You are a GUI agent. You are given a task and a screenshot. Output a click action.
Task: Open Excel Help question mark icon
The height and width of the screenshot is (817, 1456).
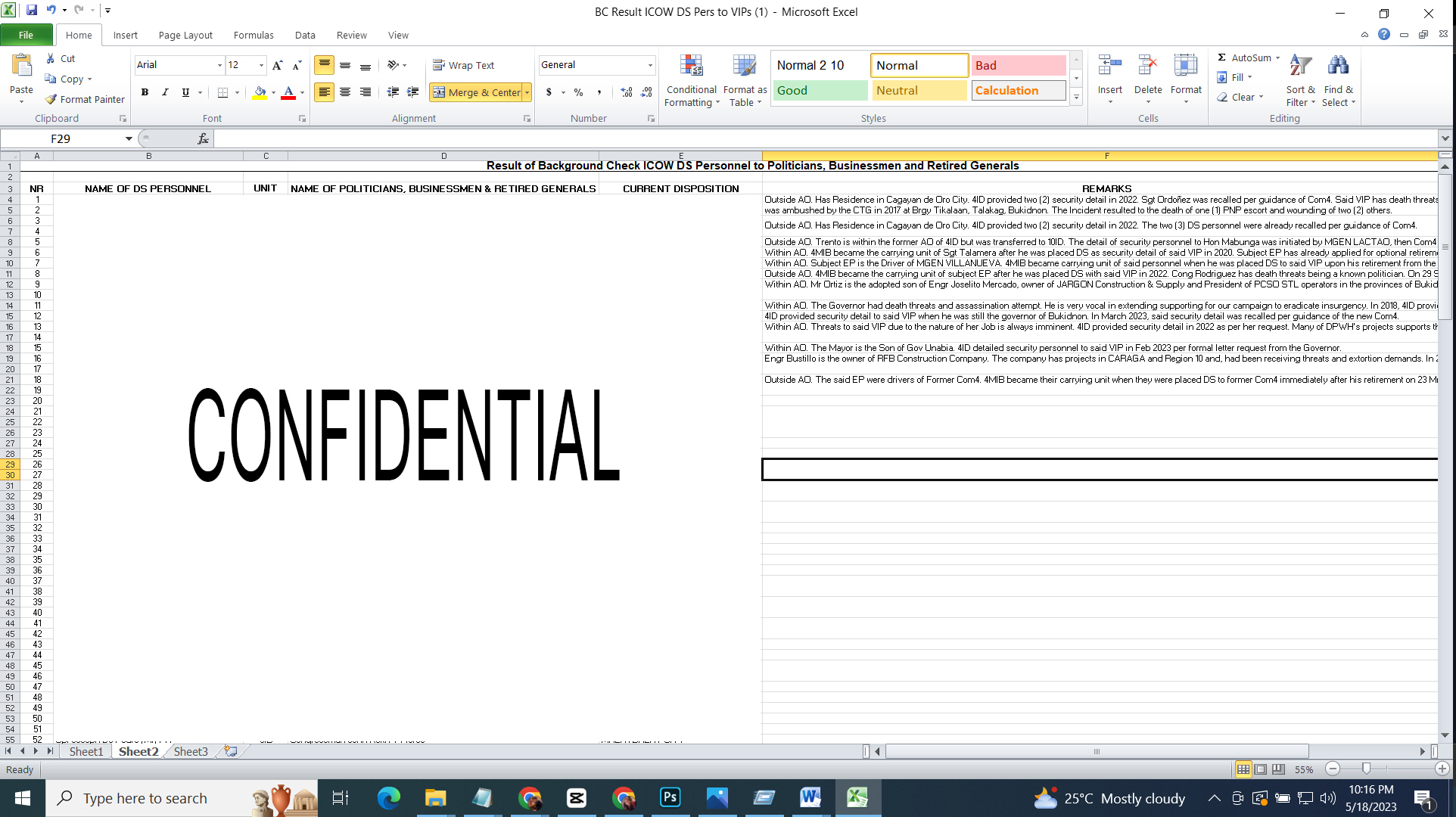(x=1384, y=35)
